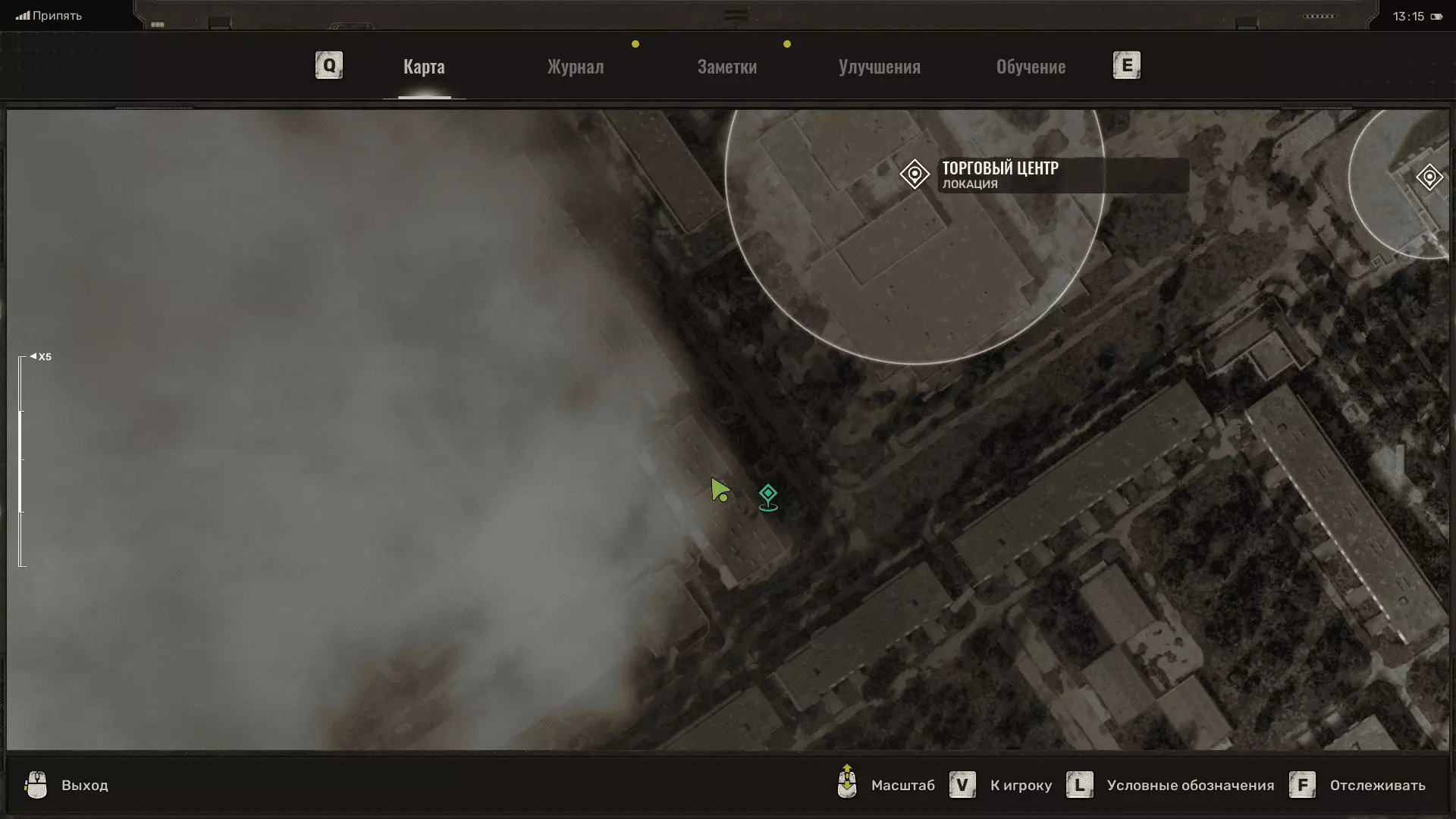Select the teal quest waypoint marker
This screenshot has height=819, width=1456.
tap(768, 497)
